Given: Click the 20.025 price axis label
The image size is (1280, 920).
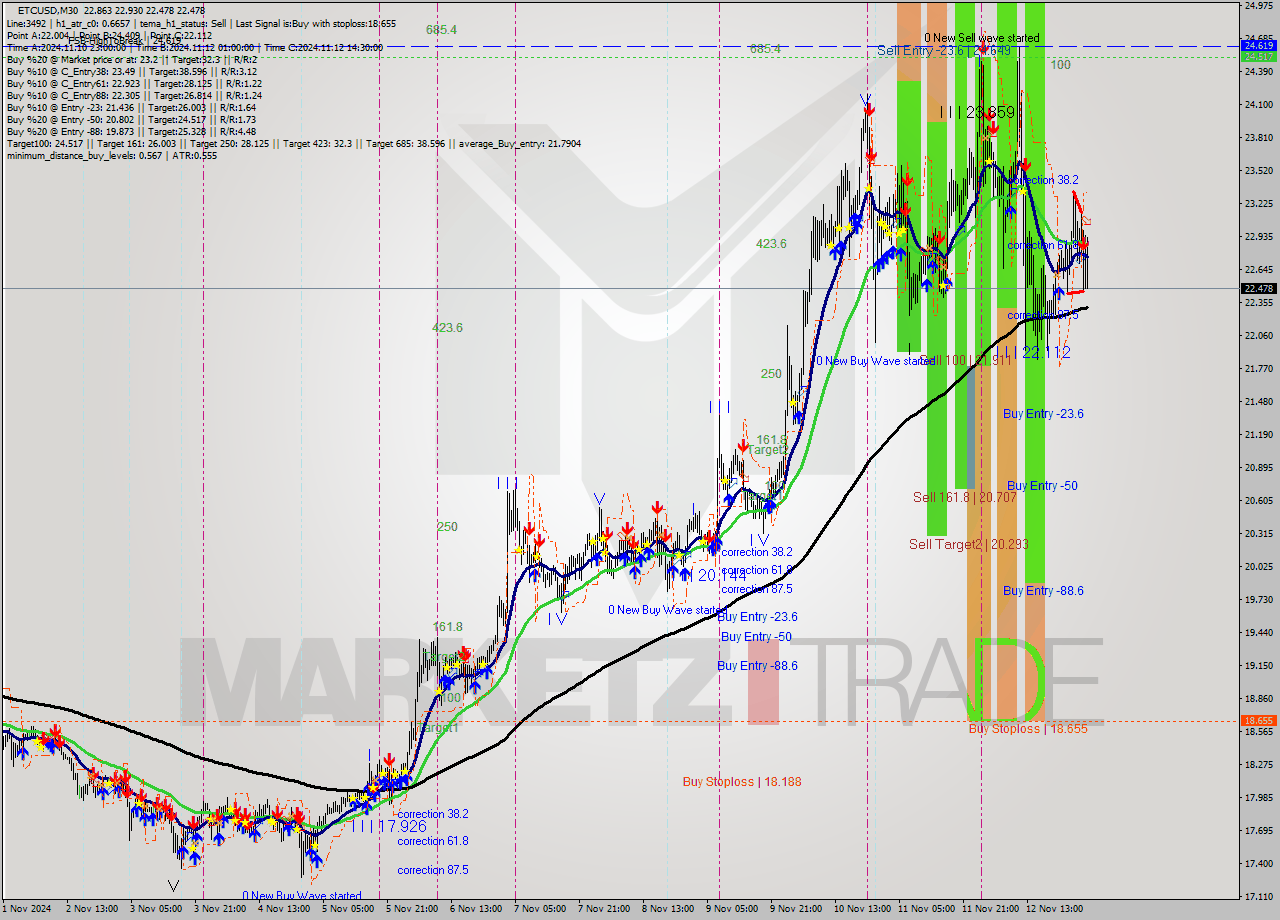Looking at the screenshot, I should click(1259, 566).
